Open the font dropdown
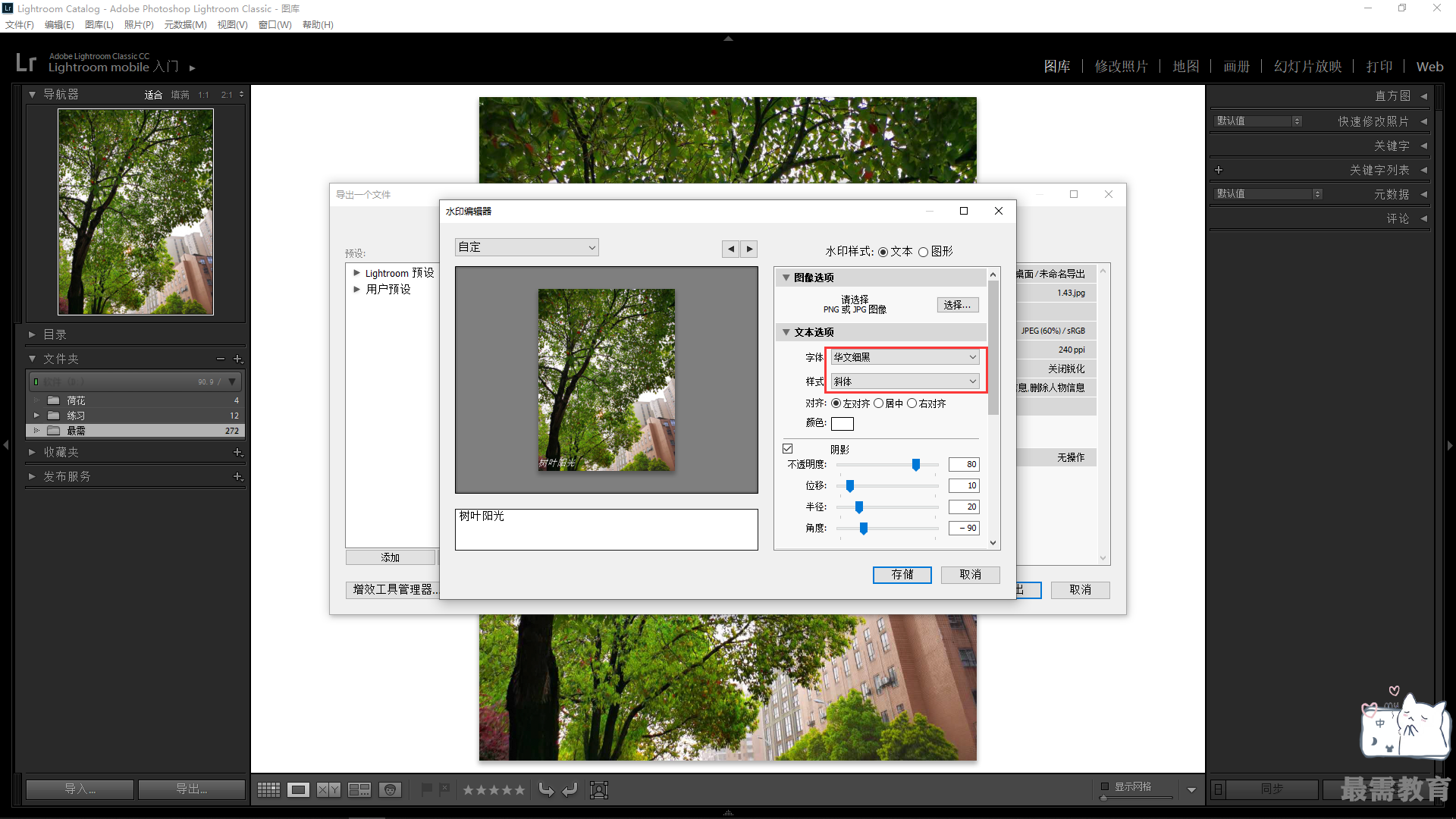This screenshot has height=819, width=1456. pyautogui.click(x=905, y=357)
